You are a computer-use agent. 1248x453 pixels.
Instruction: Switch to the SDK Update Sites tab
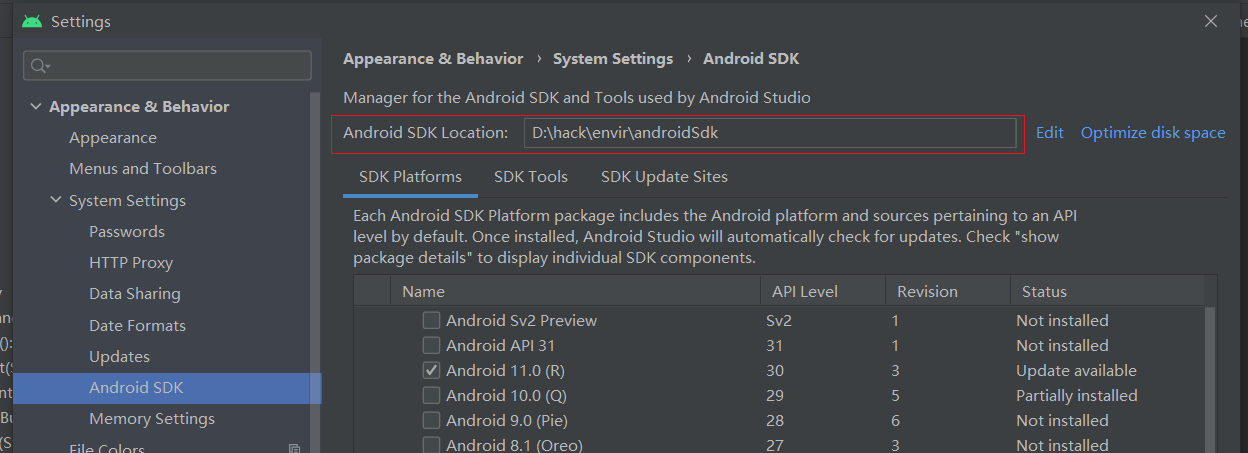point(664,177)
